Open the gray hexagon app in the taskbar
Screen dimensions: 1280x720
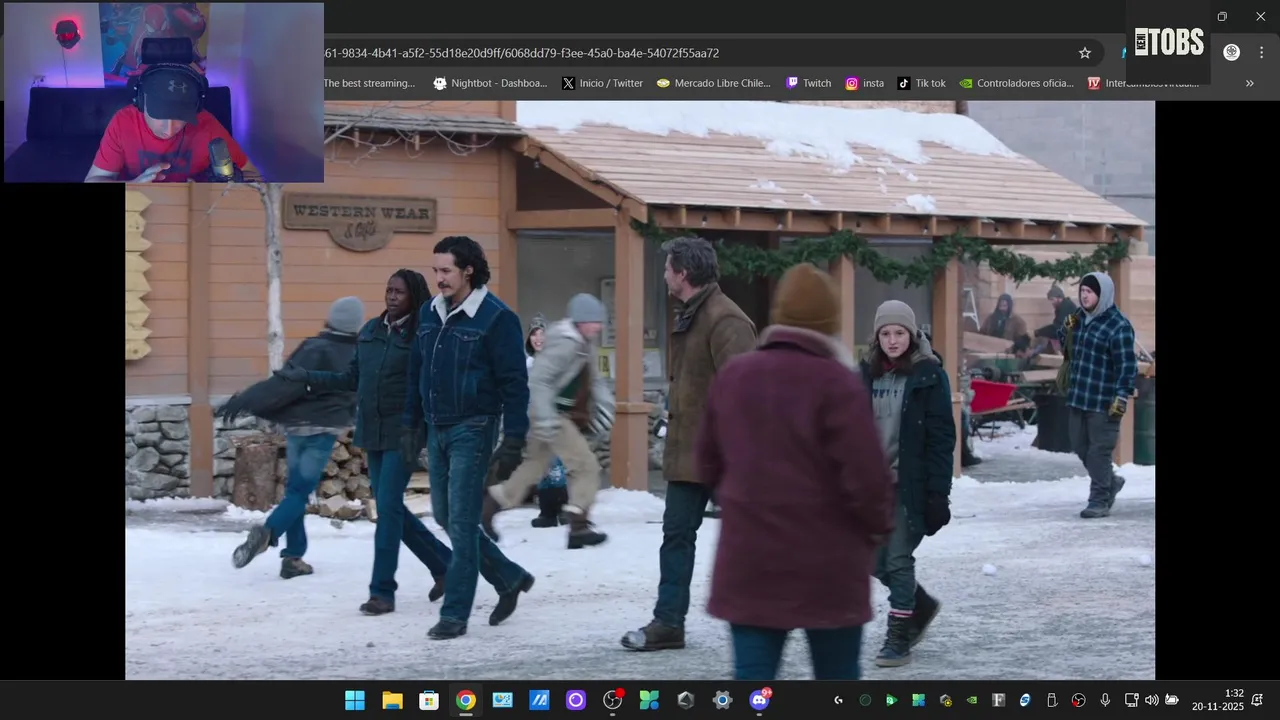point(686,700)
